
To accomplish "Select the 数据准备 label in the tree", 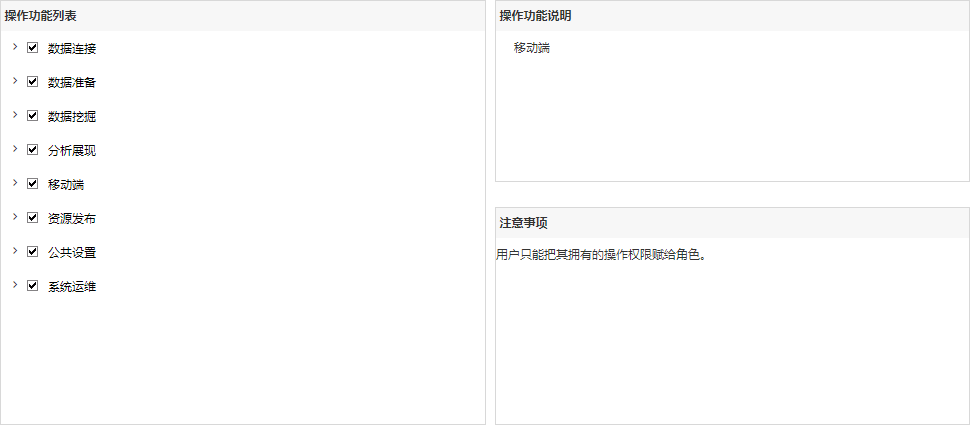I will [x=72, y=83].
